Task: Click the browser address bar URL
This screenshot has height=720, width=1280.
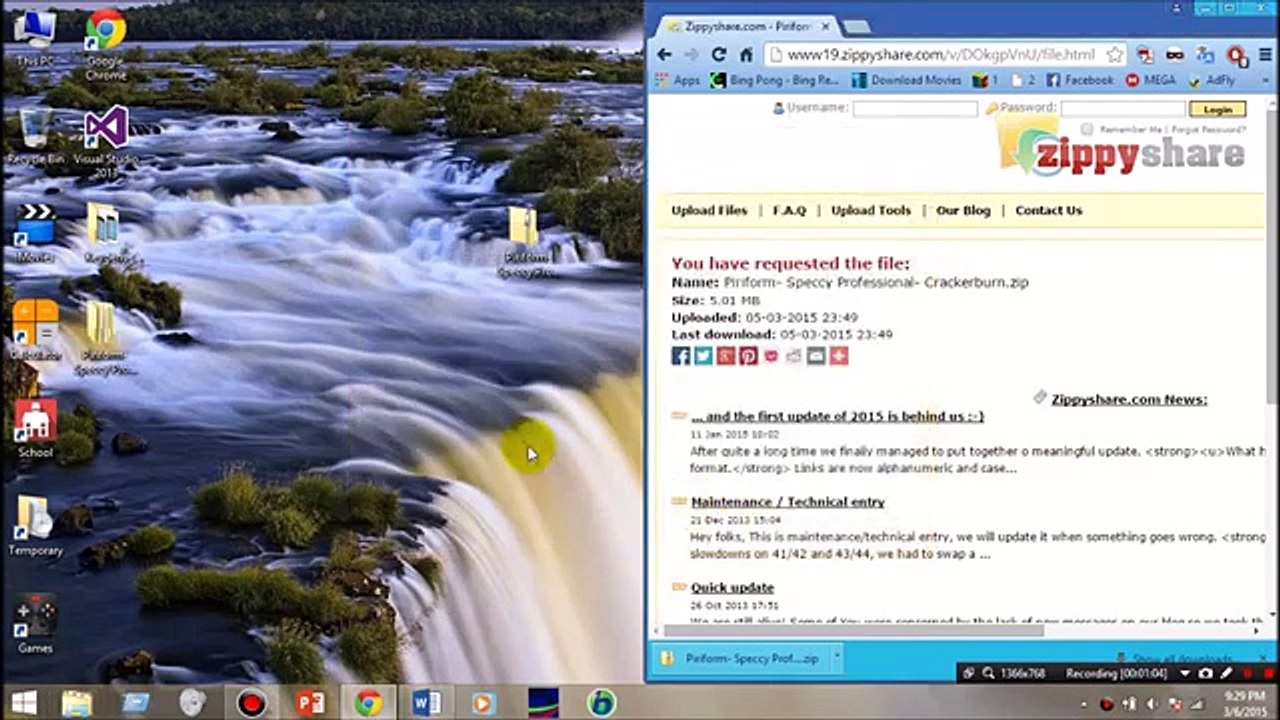Action: pos(940,55)
